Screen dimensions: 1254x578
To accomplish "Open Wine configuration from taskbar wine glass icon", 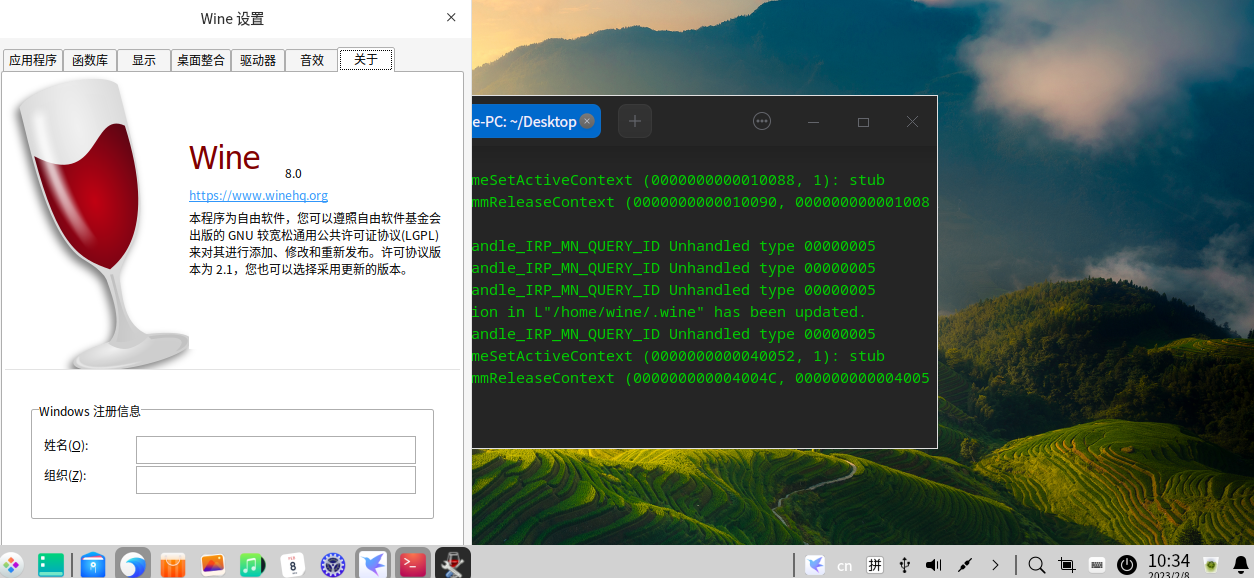I will [x=452, y=564].
